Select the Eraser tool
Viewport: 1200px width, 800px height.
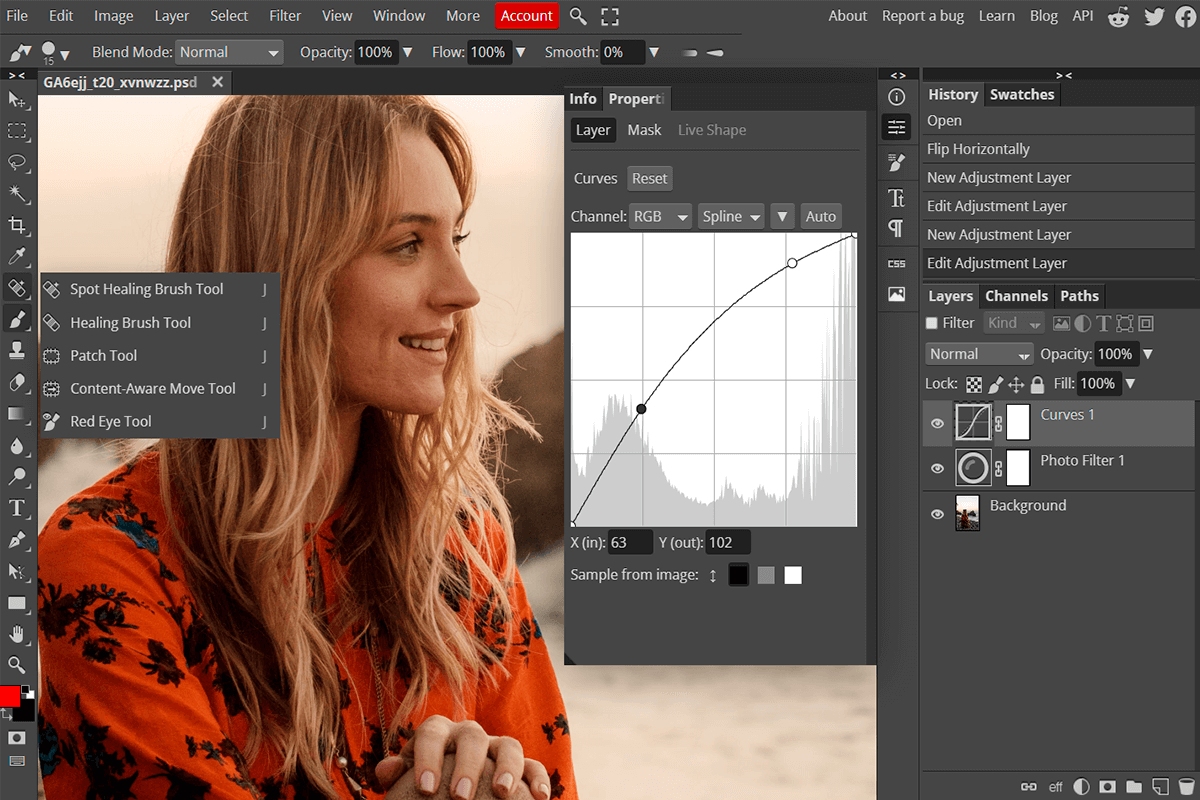pyautogui.click(x=17, y=382)
